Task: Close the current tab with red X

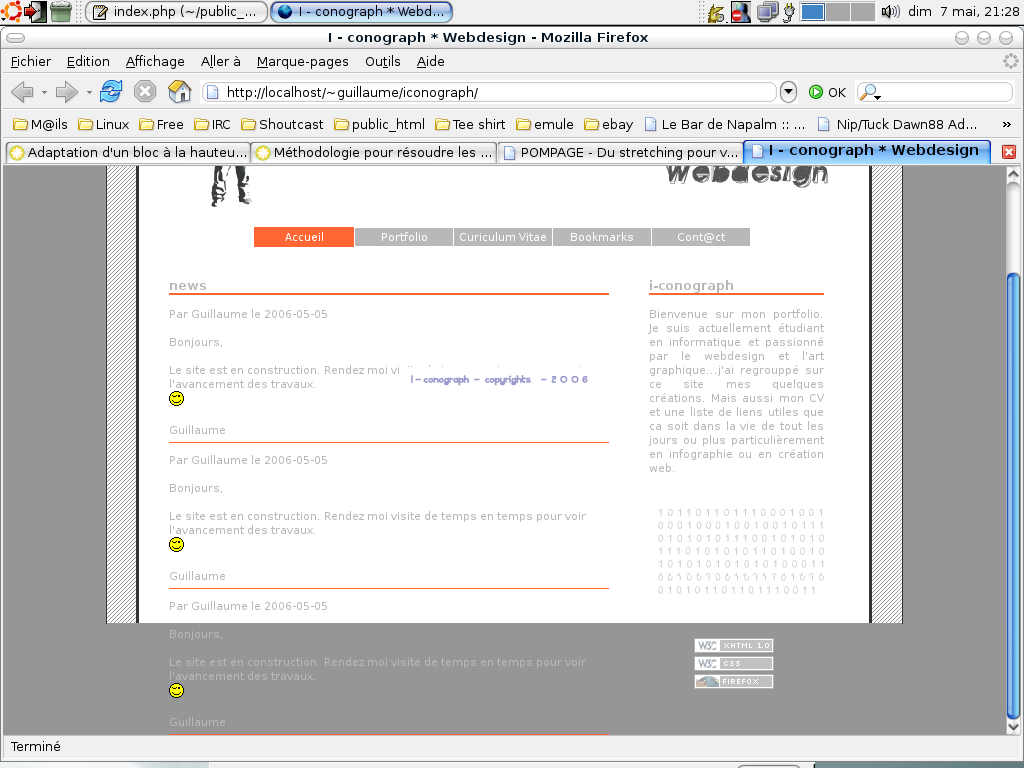Action: coord(1008,152)
